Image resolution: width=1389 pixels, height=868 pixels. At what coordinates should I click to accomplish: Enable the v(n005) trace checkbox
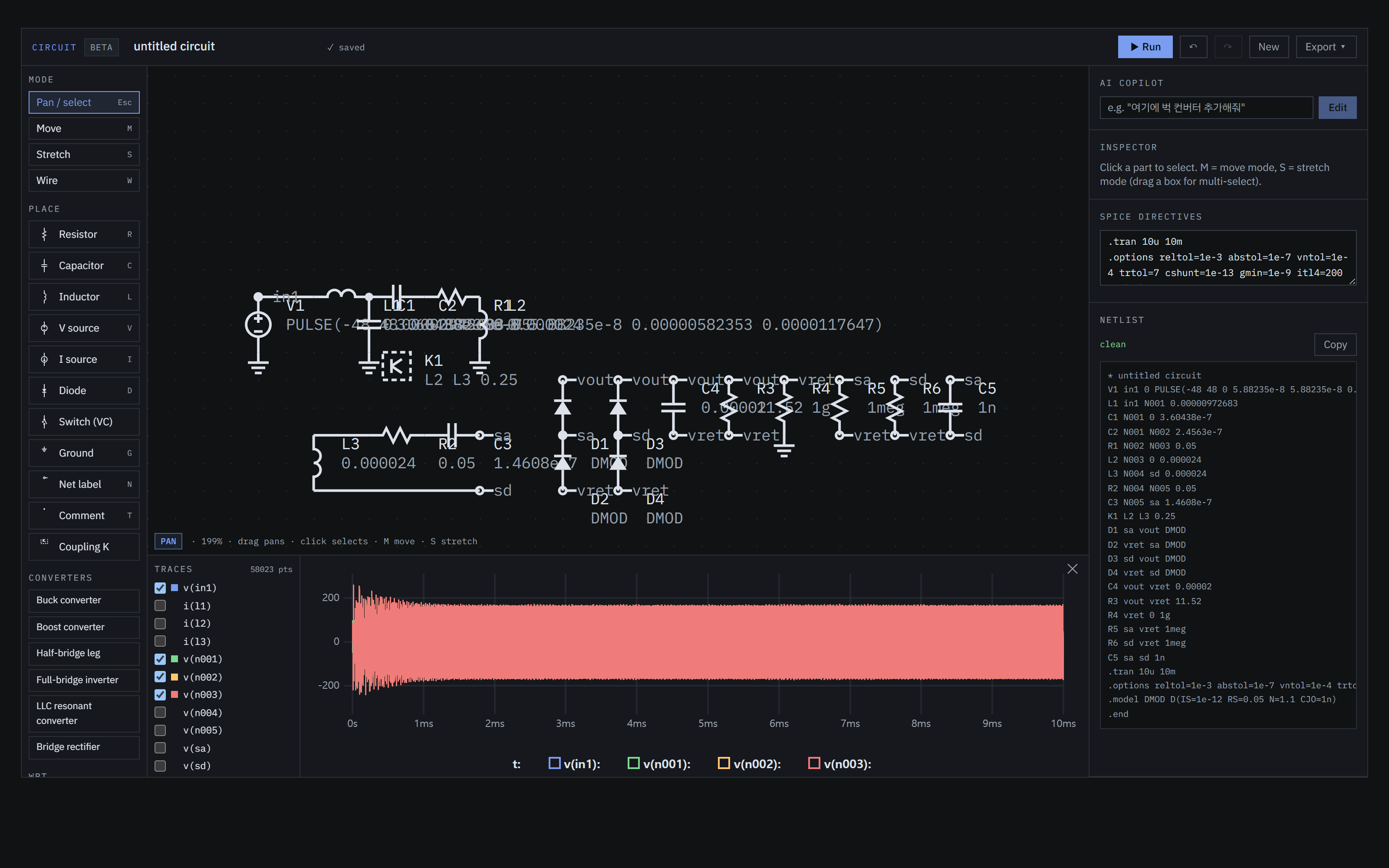(160, 730)
